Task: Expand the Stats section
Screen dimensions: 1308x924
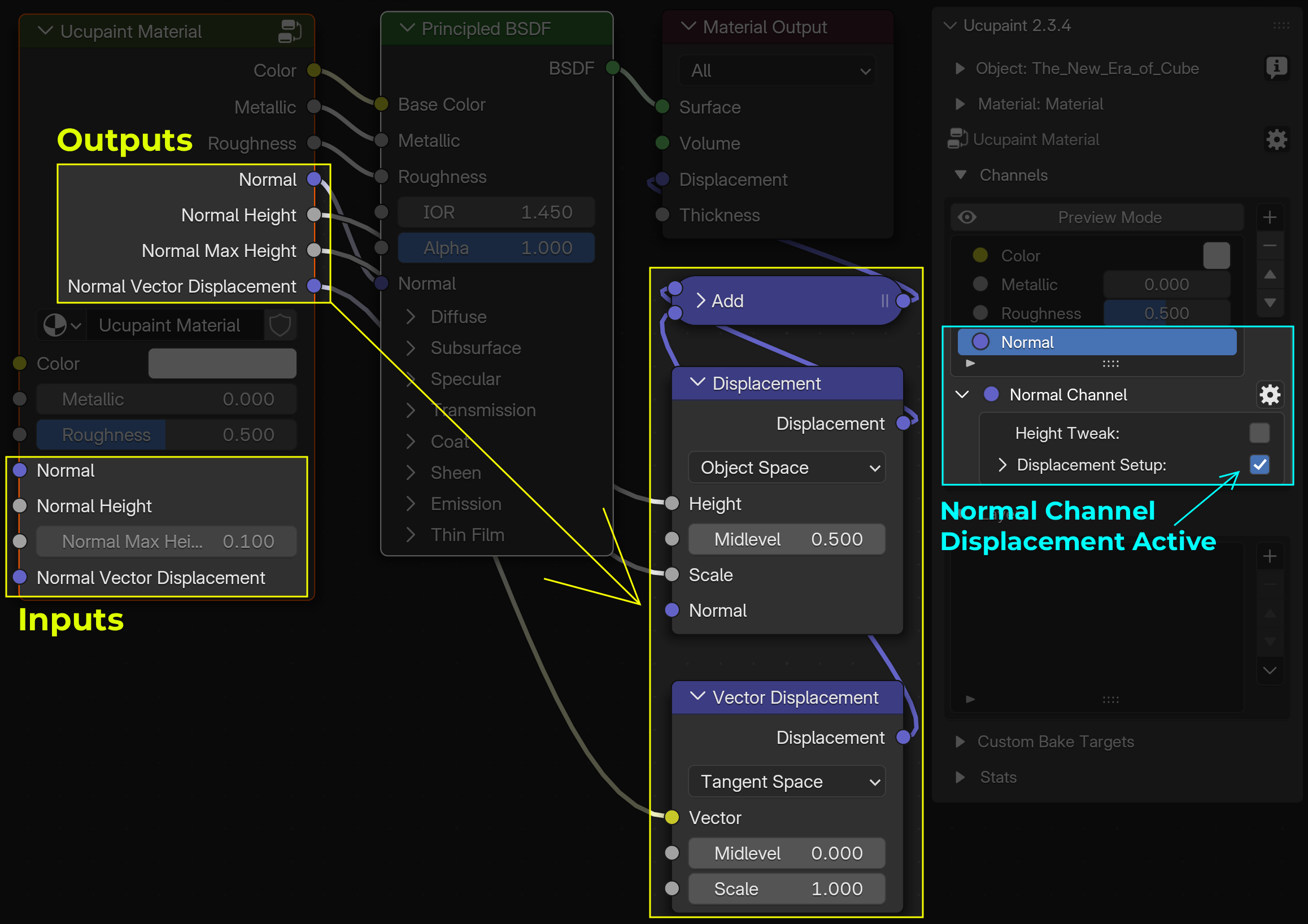Action: pyautogui.click(x=961, y=777)
